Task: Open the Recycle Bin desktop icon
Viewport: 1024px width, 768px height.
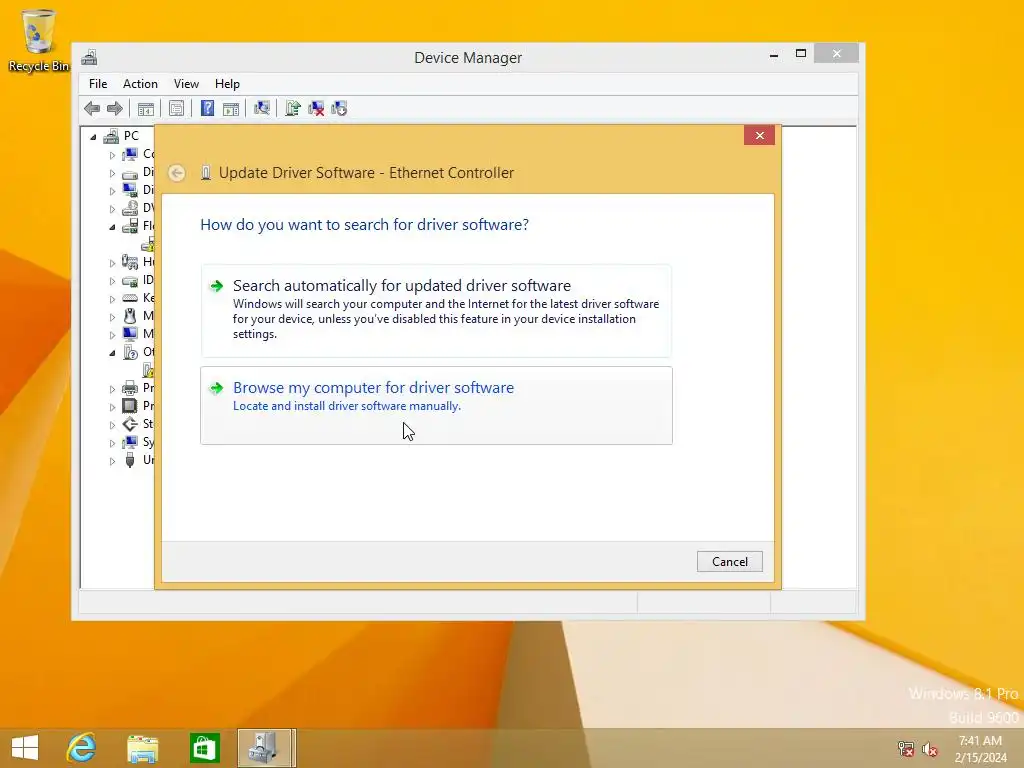Action: tap(39, 40)
